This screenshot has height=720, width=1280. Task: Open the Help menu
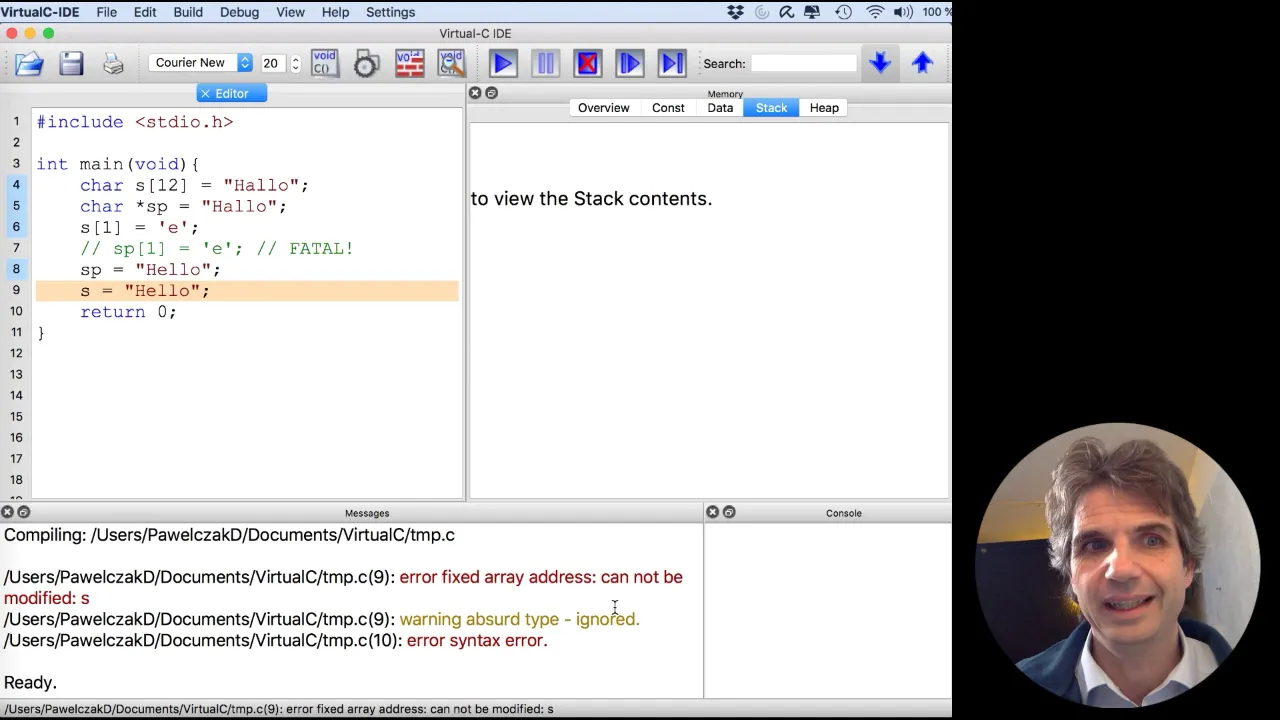pyautogui.click(x=335, y=12)
